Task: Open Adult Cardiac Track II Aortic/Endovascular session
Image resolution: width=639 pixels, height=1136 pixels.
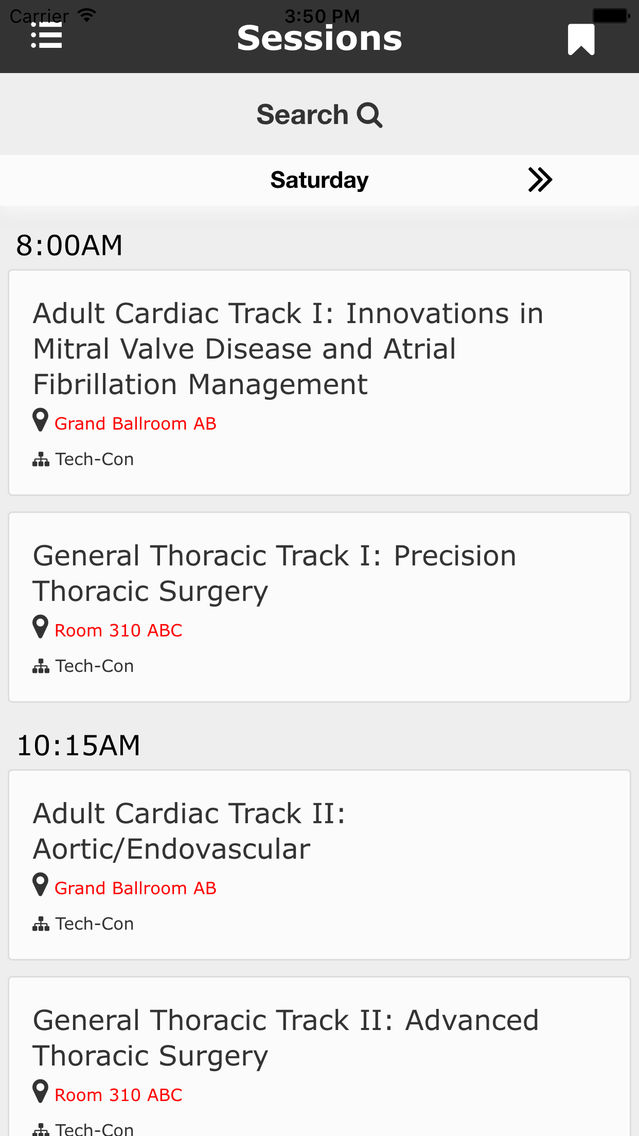Action: click(x=320, y=864)
